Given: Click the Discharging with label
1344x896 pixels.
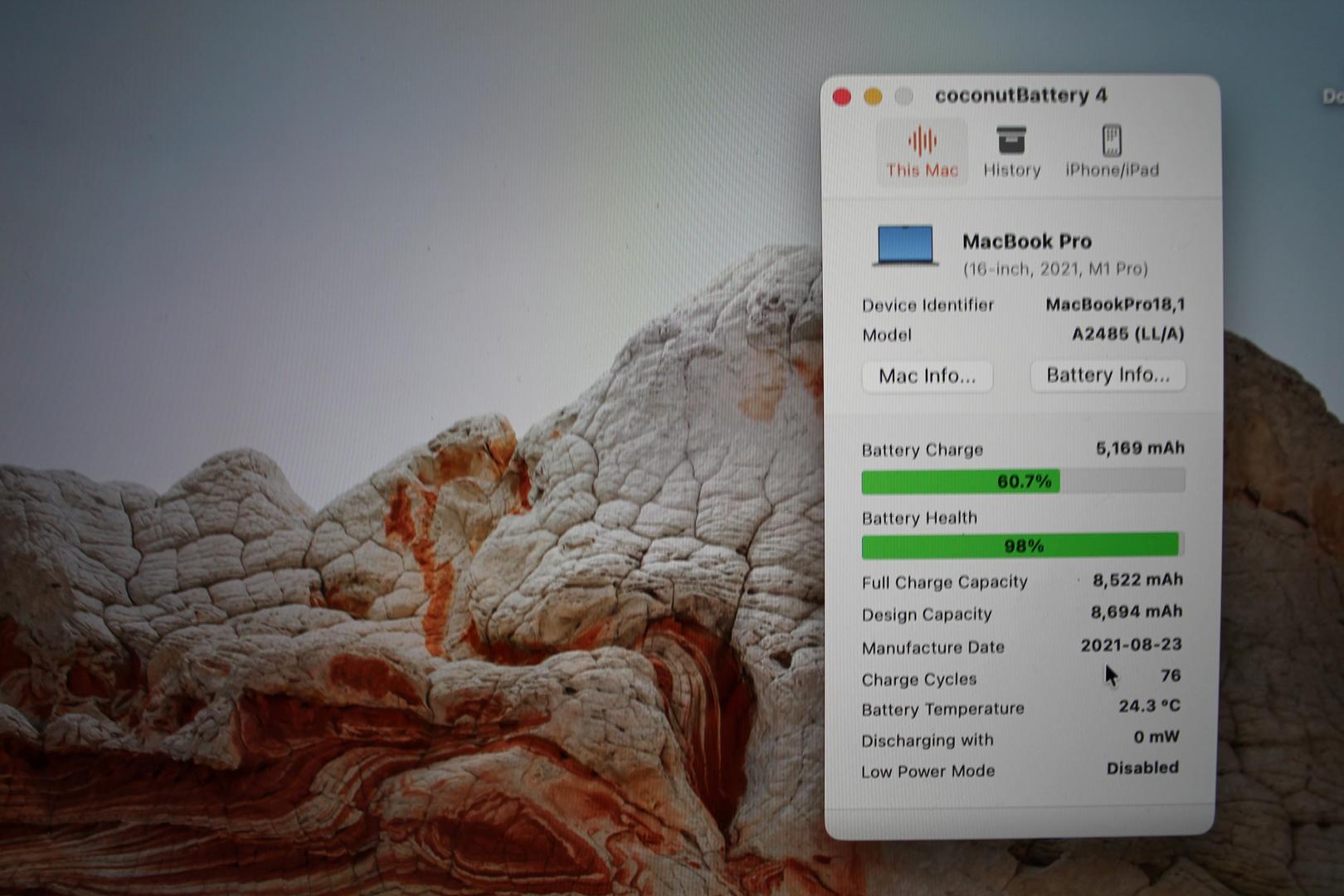Looking at the screenshot, I should coord(927,740).
